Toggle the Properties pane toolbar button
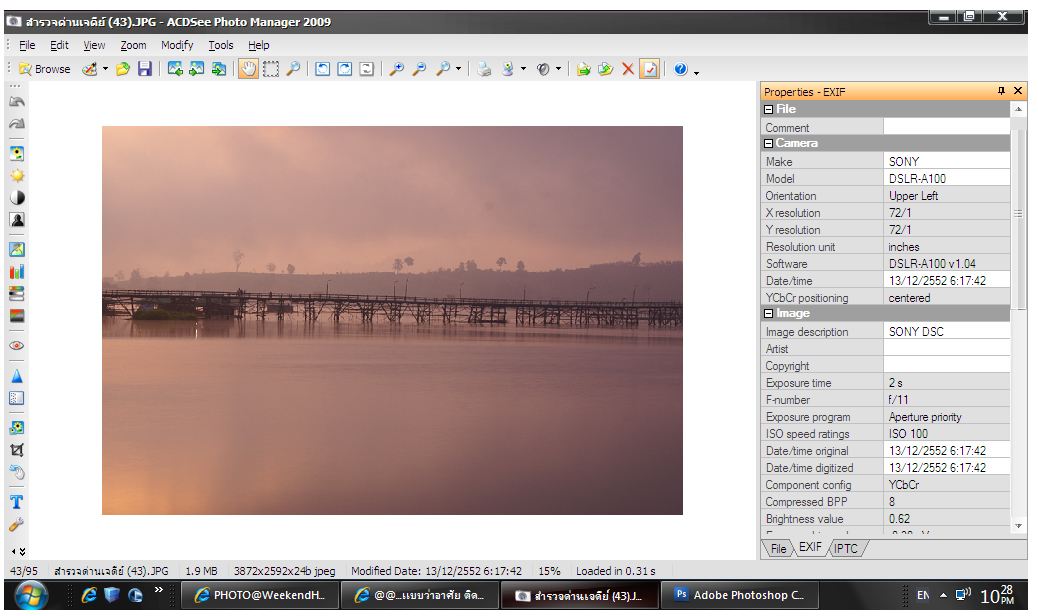Image resolution: width=1038 pixels, height=616 pixels. click(x=650, y=69)
